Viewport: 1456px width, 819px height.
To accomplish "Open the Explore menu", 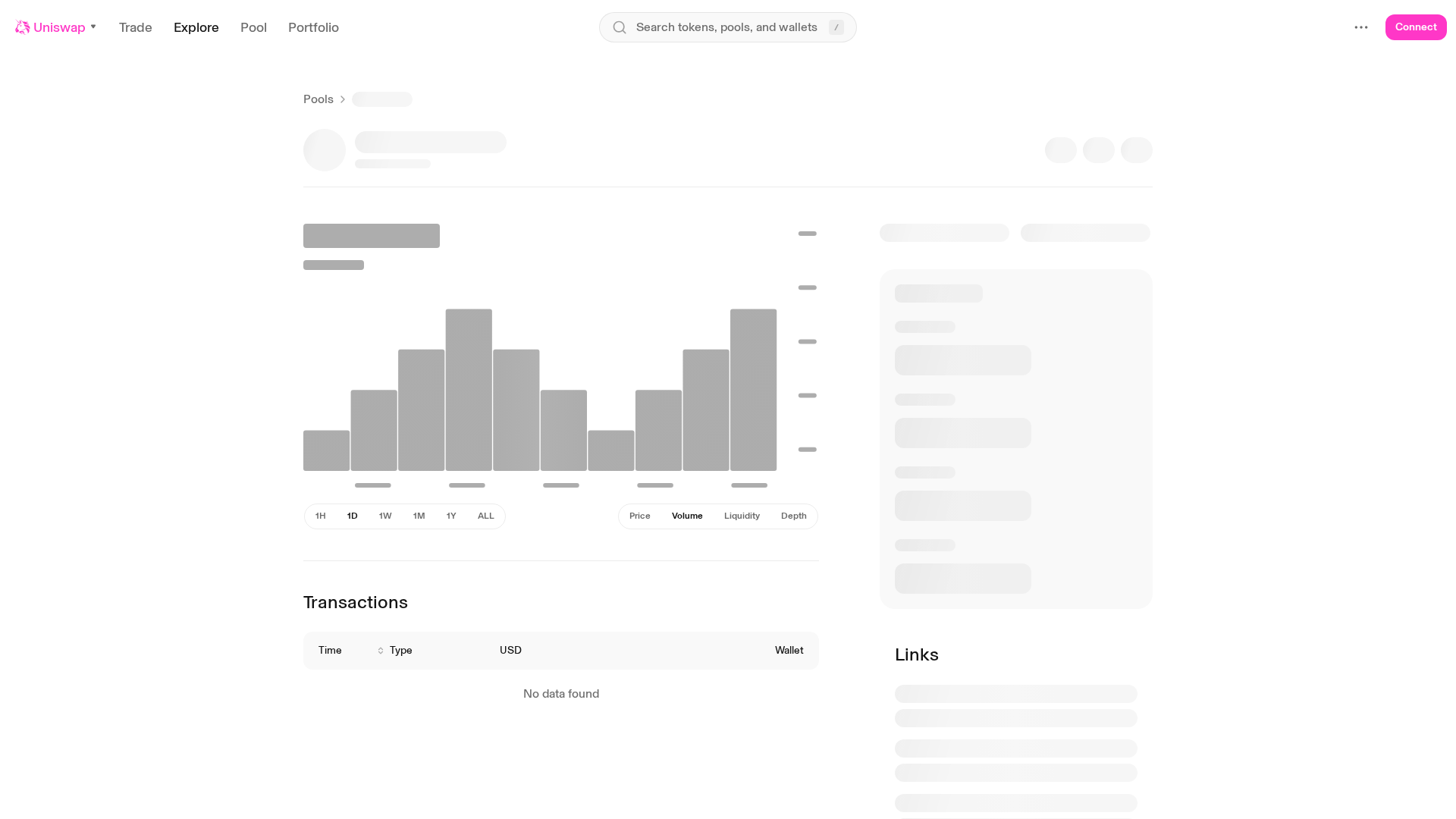I will point(196,27).
